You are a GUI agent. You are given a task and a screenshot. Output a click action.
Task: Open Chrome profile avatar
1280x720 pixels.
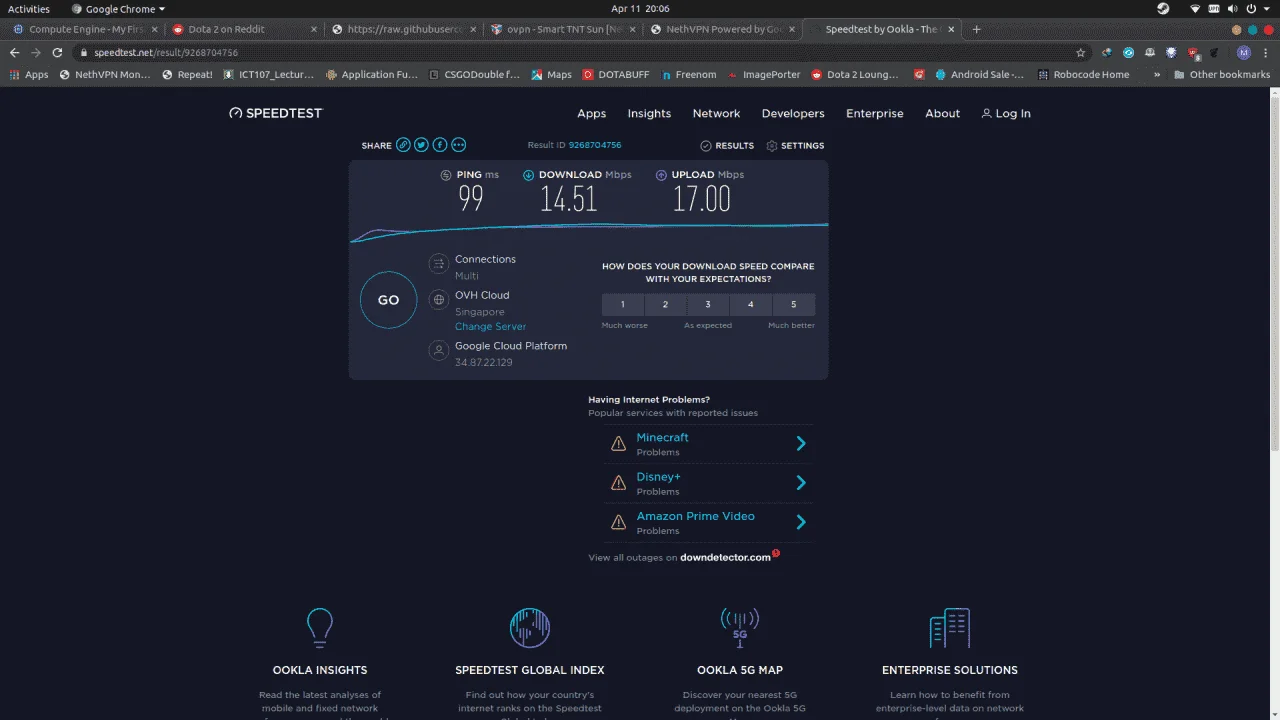1244,52
